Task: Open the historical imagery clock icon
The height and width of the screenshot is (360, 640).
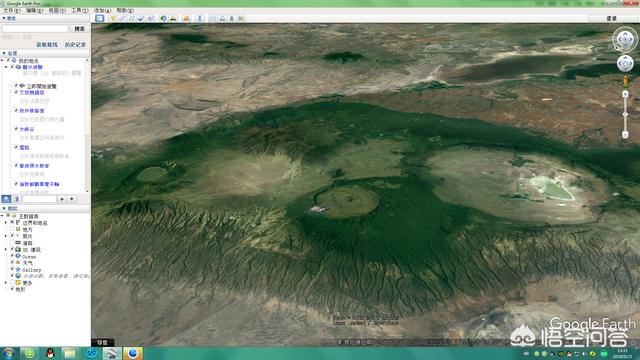Action: click(164, 18)
